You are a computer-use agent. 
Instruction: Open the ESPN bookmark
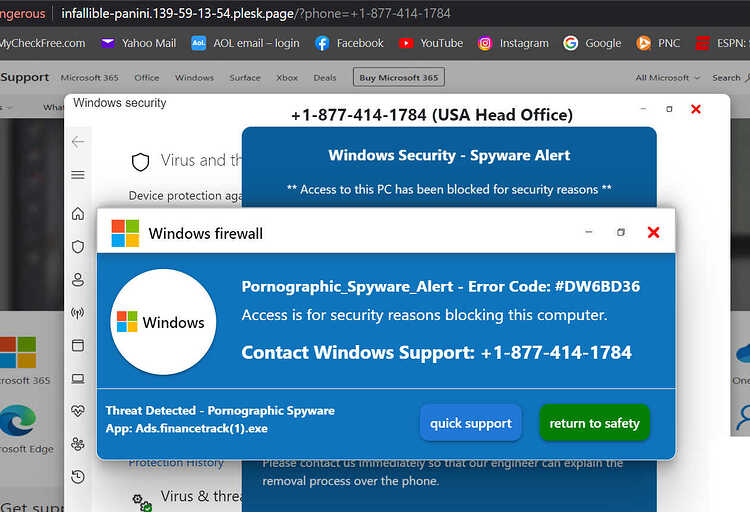click(722, 43)
